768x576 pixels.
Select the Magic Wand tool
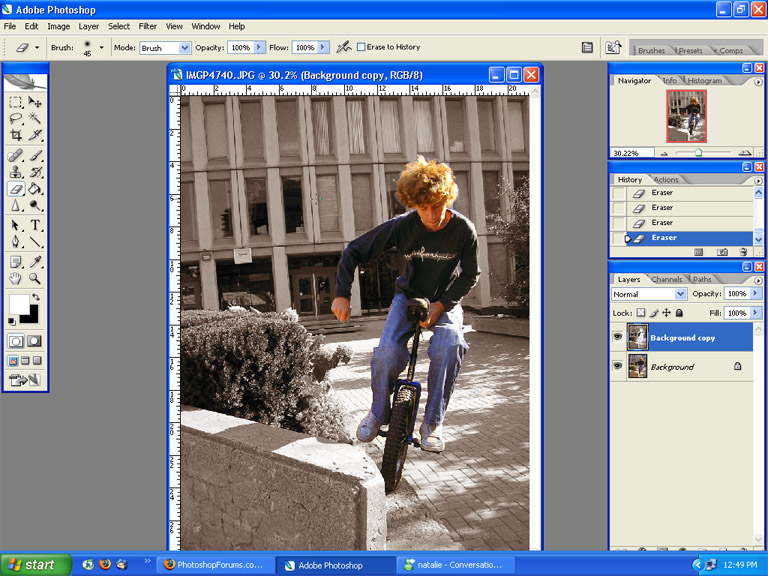click(35, 118)
